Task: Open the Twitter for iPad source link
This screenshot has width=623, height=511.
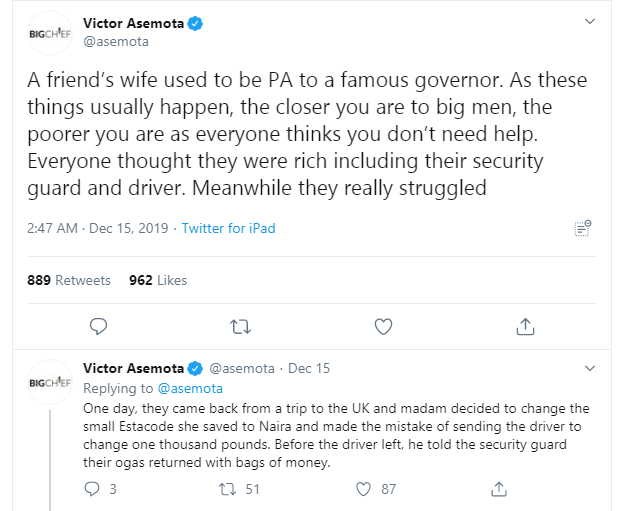Action: point(229,228)
